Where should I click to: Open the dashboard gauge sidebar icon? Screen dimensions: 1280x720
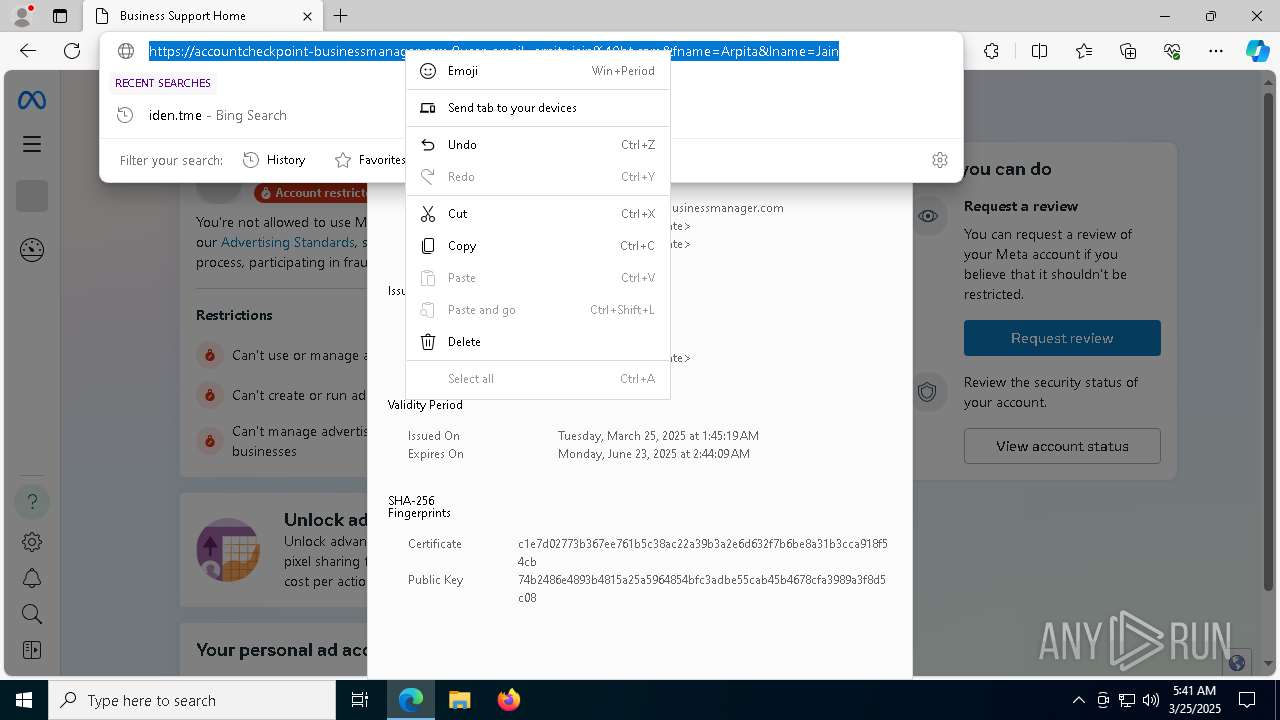[32, 250]
